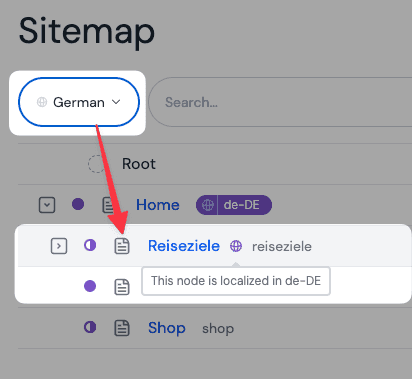This screenshot has width=412, height=379.
Task: Click the Home page document icon
Action: pyautogui.click(x=108, y=205)
